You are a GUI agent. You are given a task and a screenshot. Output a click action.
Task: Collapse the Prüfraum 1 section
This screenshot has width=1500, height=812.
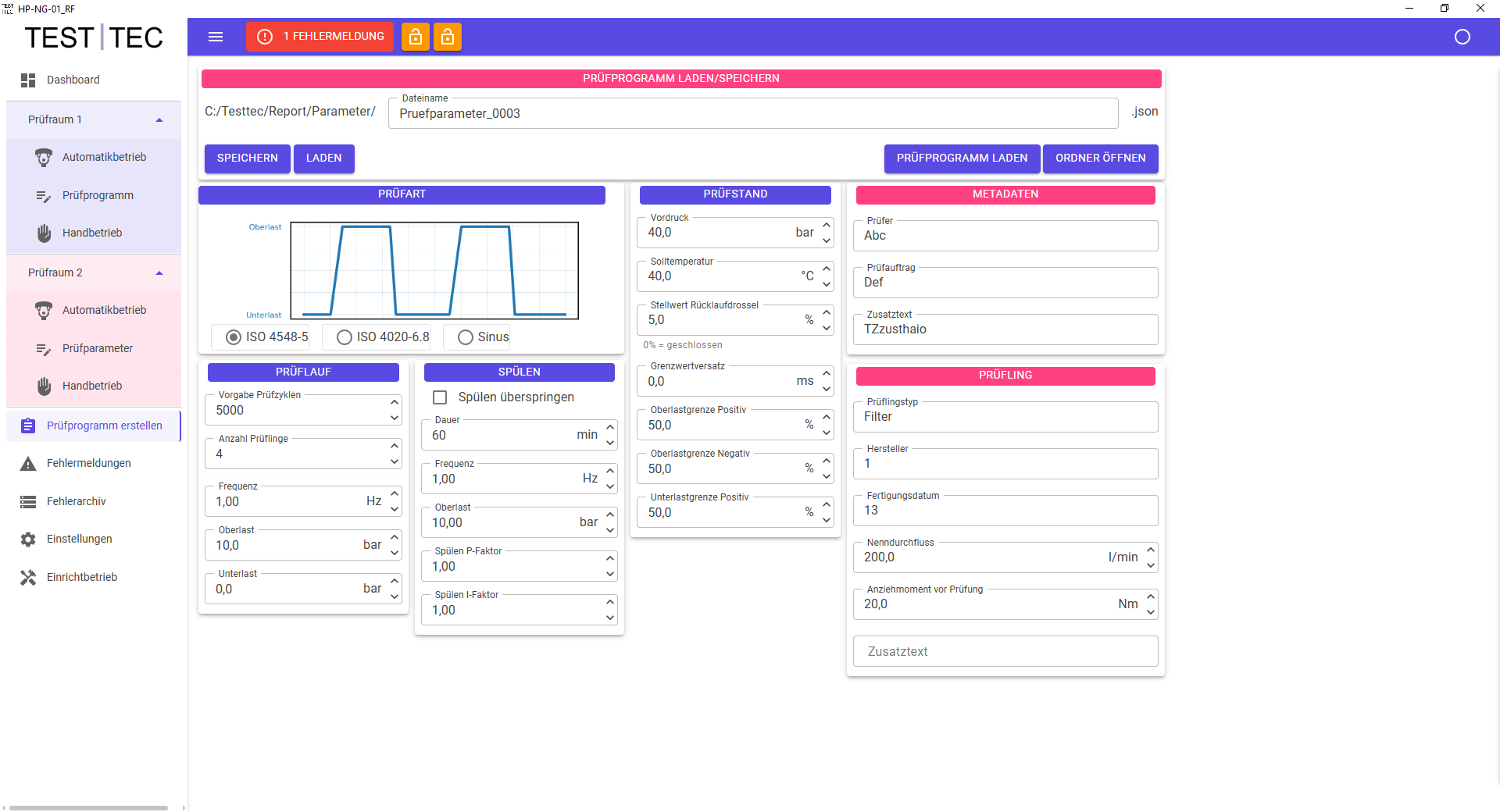coord(159,119)
